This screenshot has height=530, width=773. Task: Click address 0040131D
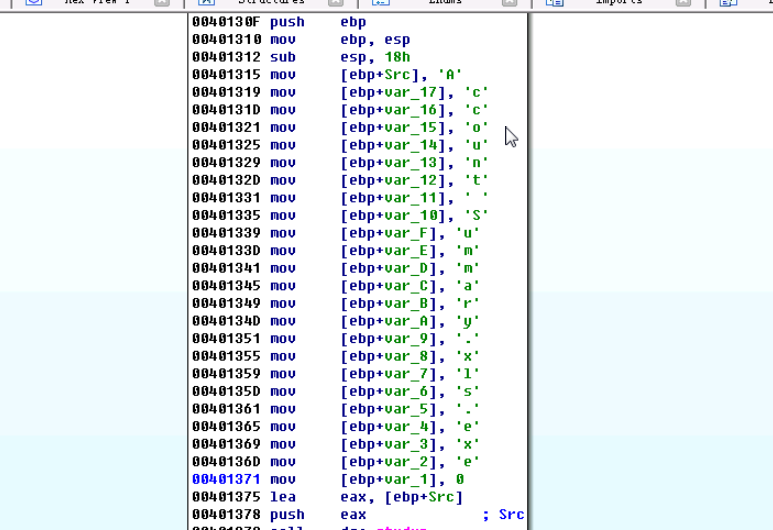point(226,110)
